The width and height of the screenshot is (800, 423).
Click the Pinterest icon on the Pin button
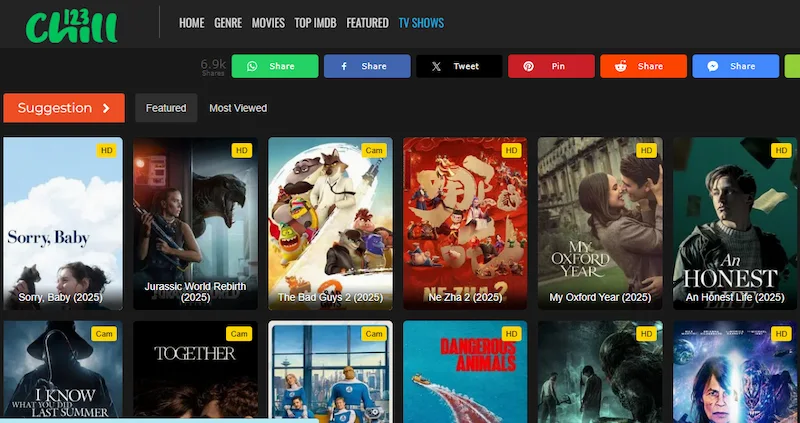pyautogui.click(x=529, y=66)
